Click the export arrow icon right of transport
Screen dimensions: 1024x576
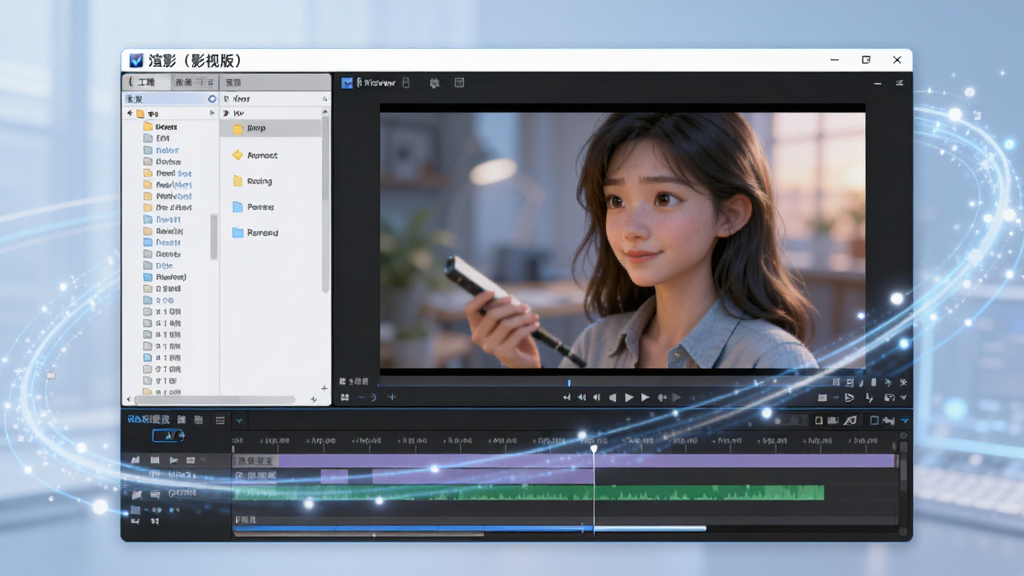(849, 397)
